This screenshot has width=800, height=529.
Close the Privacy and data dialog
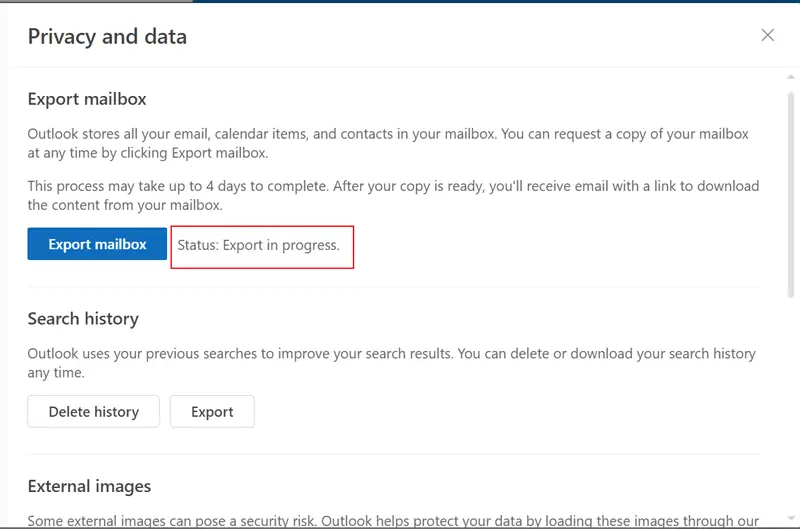coord(767,35)
